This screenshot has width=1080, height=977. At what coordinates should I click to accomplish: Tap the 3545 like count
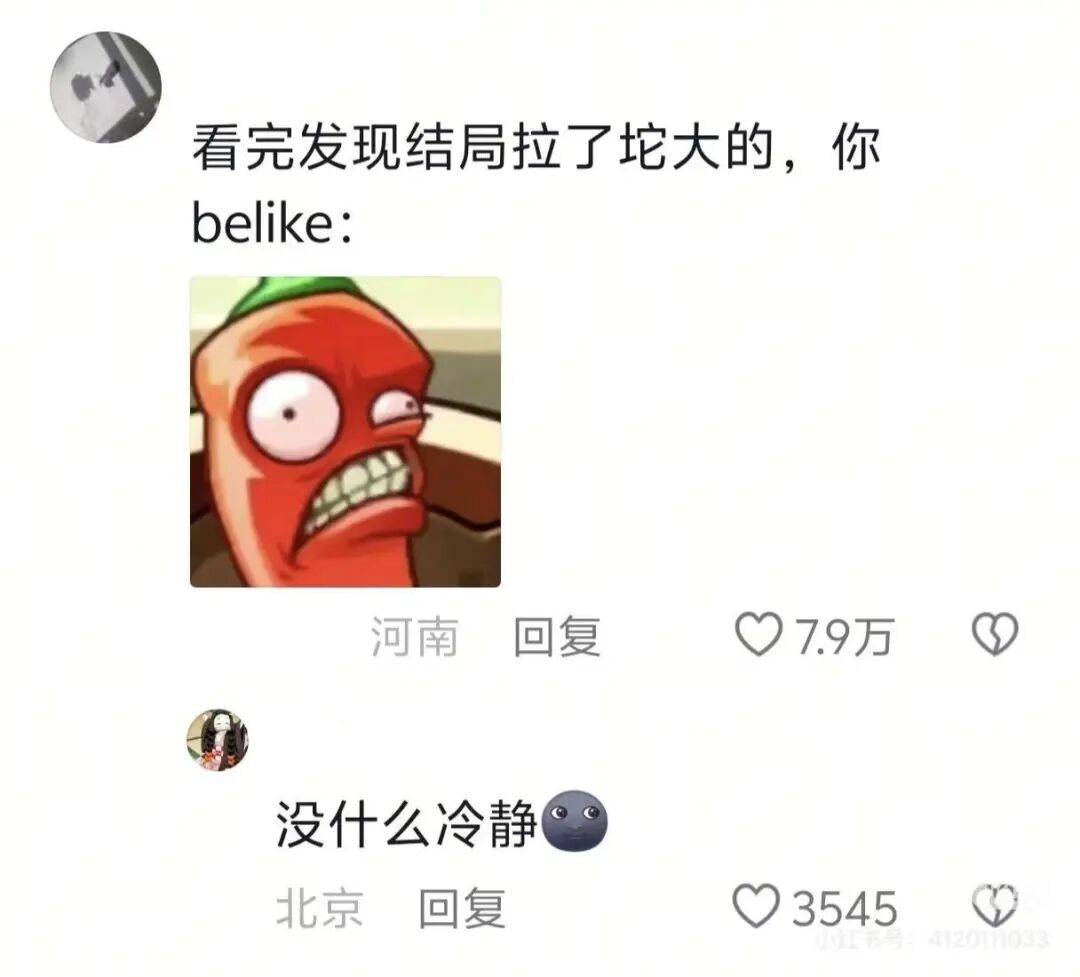[844, 908]
